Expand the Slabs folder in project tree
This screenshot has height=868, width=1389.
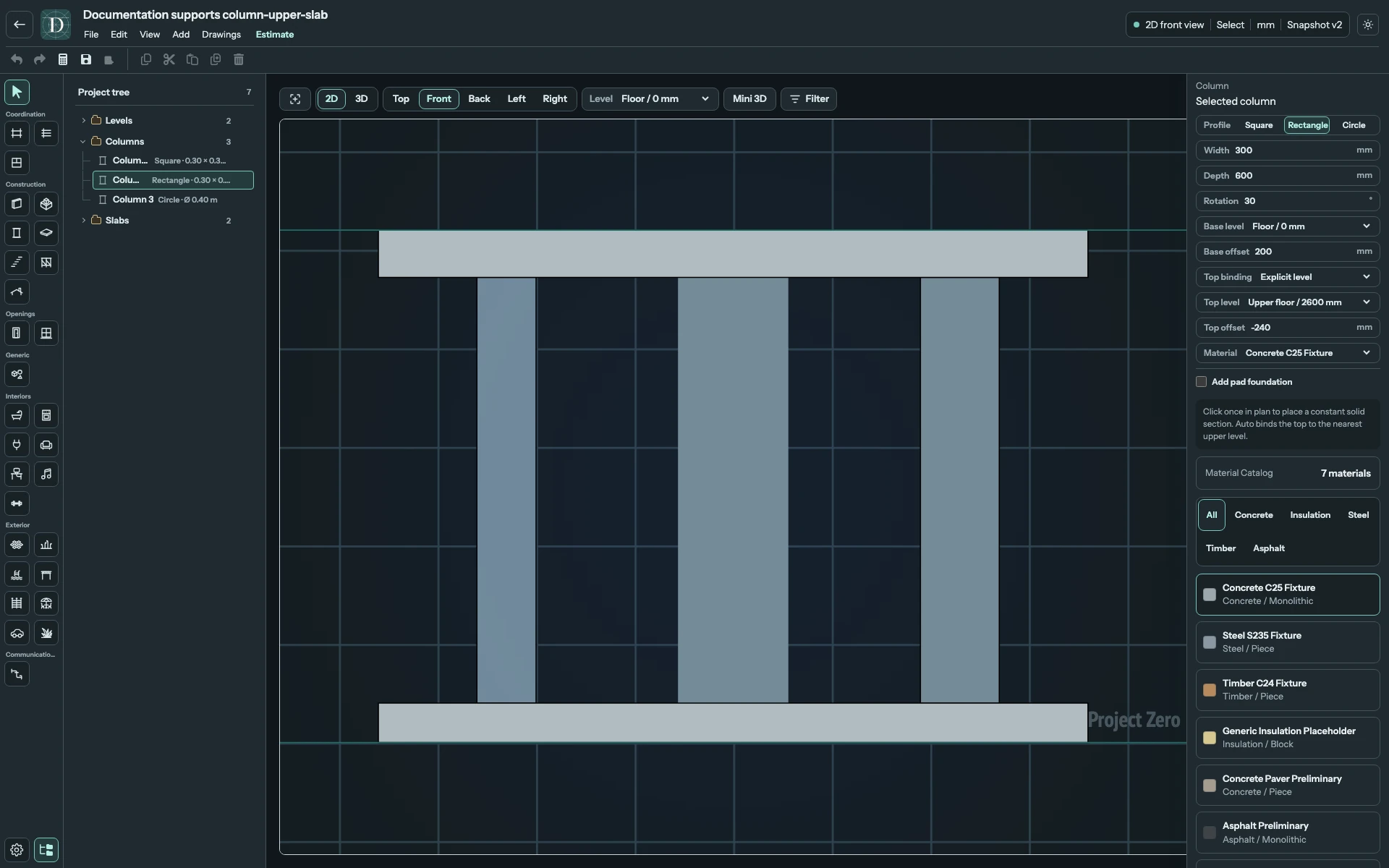[83, 221]
